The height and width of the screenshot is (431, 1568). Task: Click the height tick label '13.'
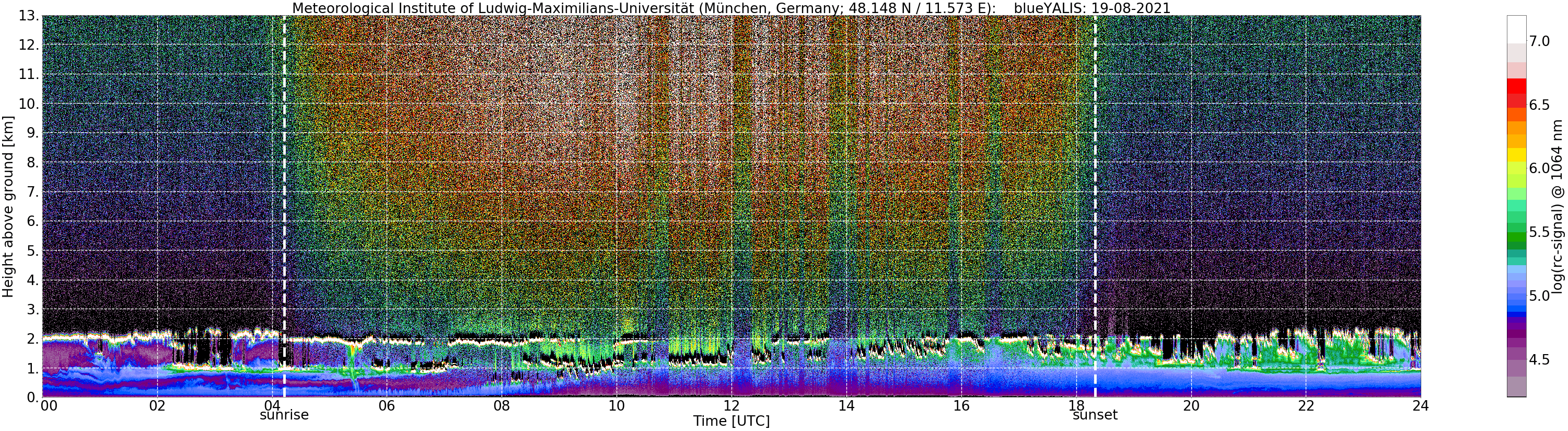[29, 16]
